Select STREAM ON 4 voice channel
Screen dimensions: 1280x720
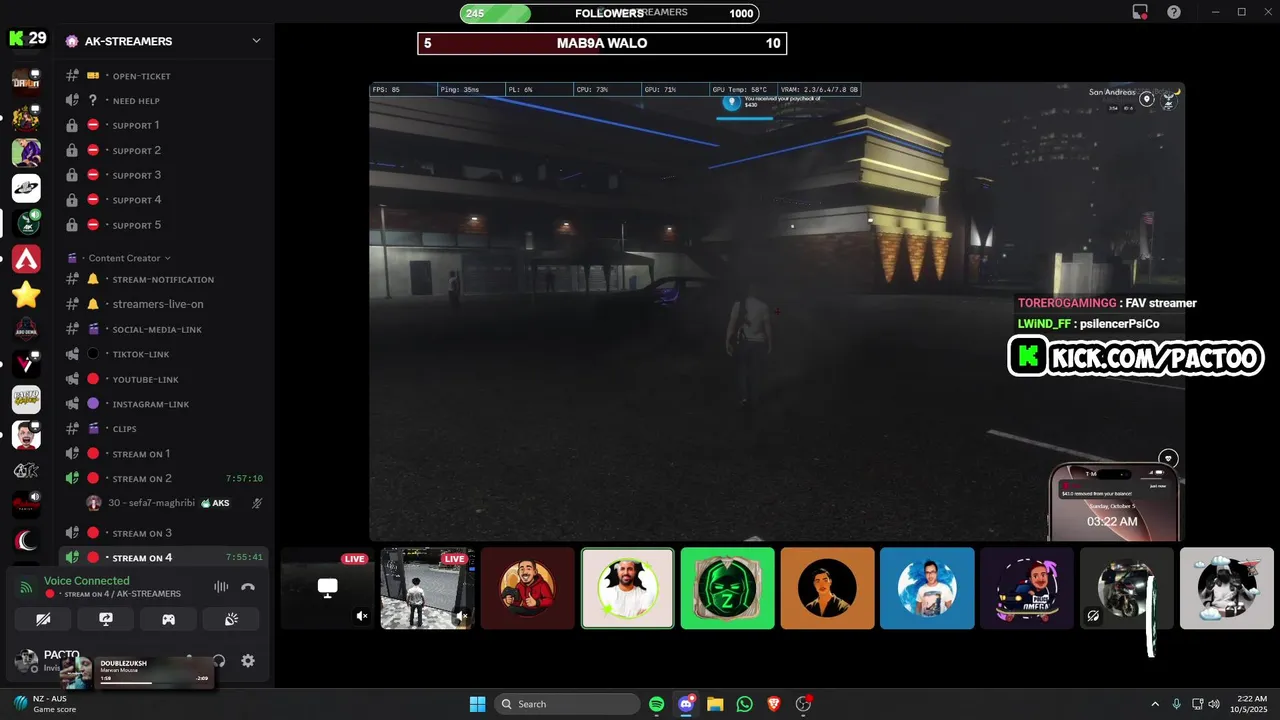tap(165, 558)
